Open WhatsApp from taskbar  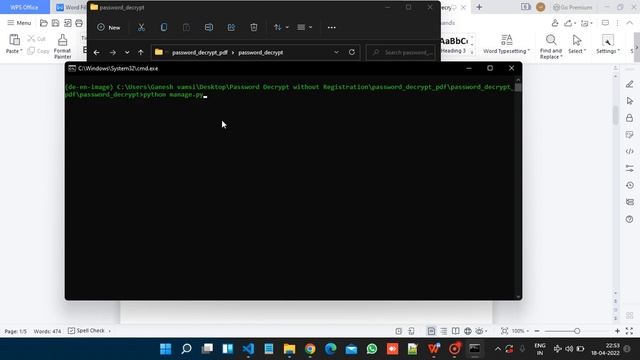pyautogui.click(x=371, y=349)
